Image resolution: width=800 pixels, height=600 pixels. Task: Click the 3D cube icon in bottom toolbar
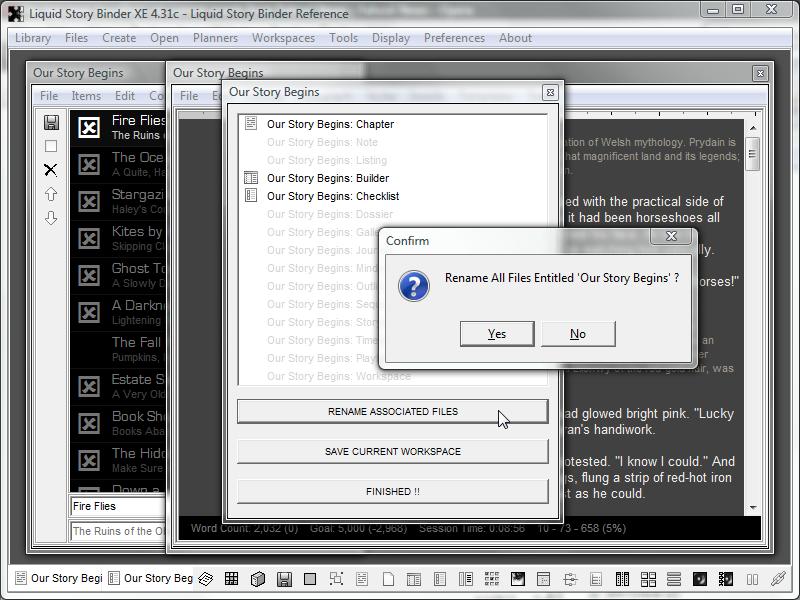tap(257, 579)
